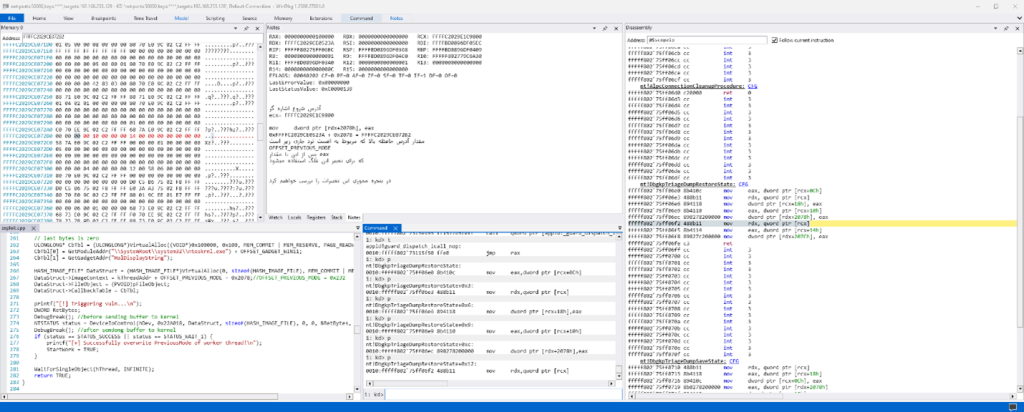Toggle Follow current instruction checkbox
The height and width of the screenshot is (412, 1024).
coord(775,40)
